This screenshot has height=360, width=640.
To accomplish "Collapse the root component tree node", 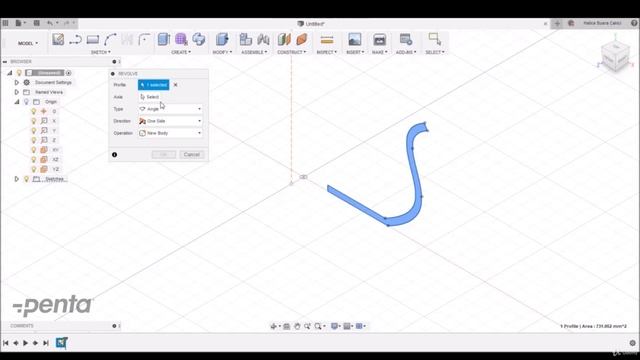I will tap(9, 73).
